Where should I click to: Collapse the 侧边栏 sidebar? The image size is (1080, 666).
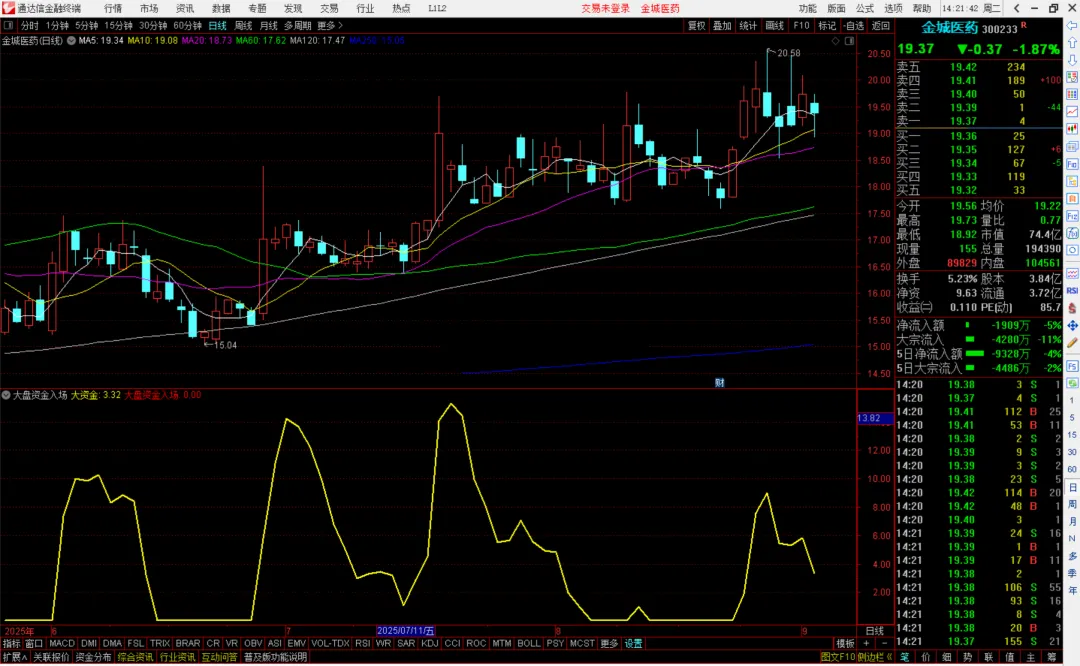(x=874, y=658)
